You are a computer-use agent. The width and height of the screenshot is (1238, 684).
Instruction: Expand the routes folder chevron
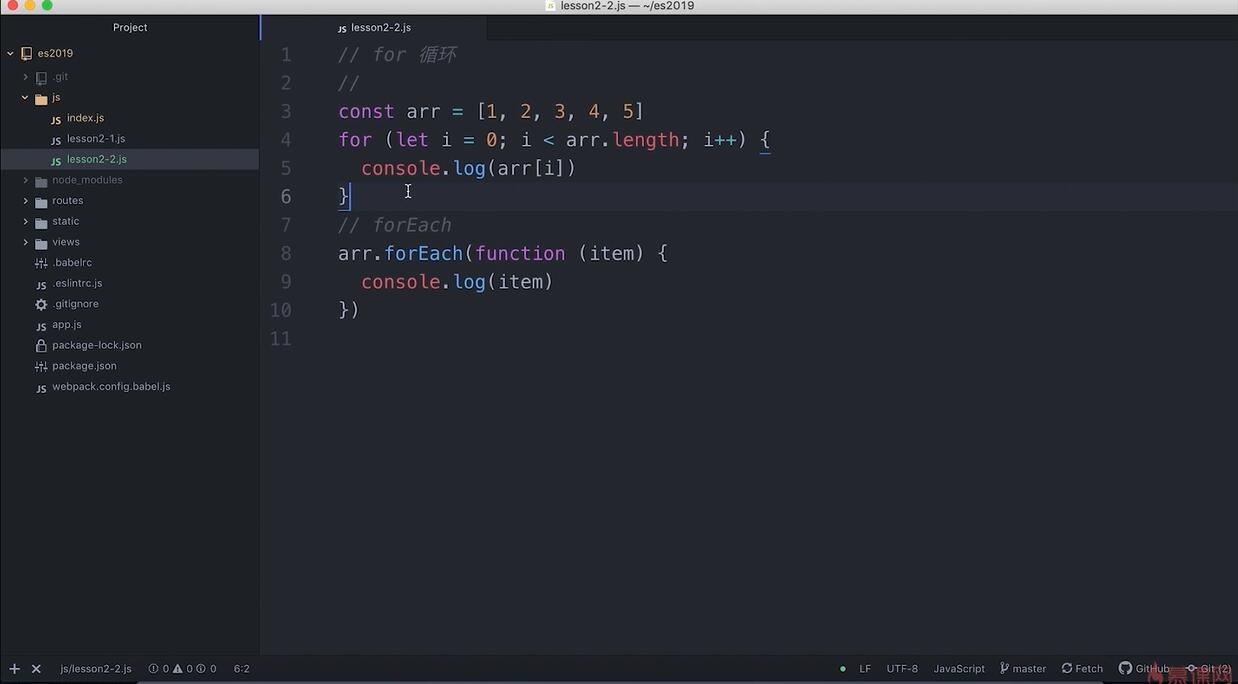click(25, 201)
